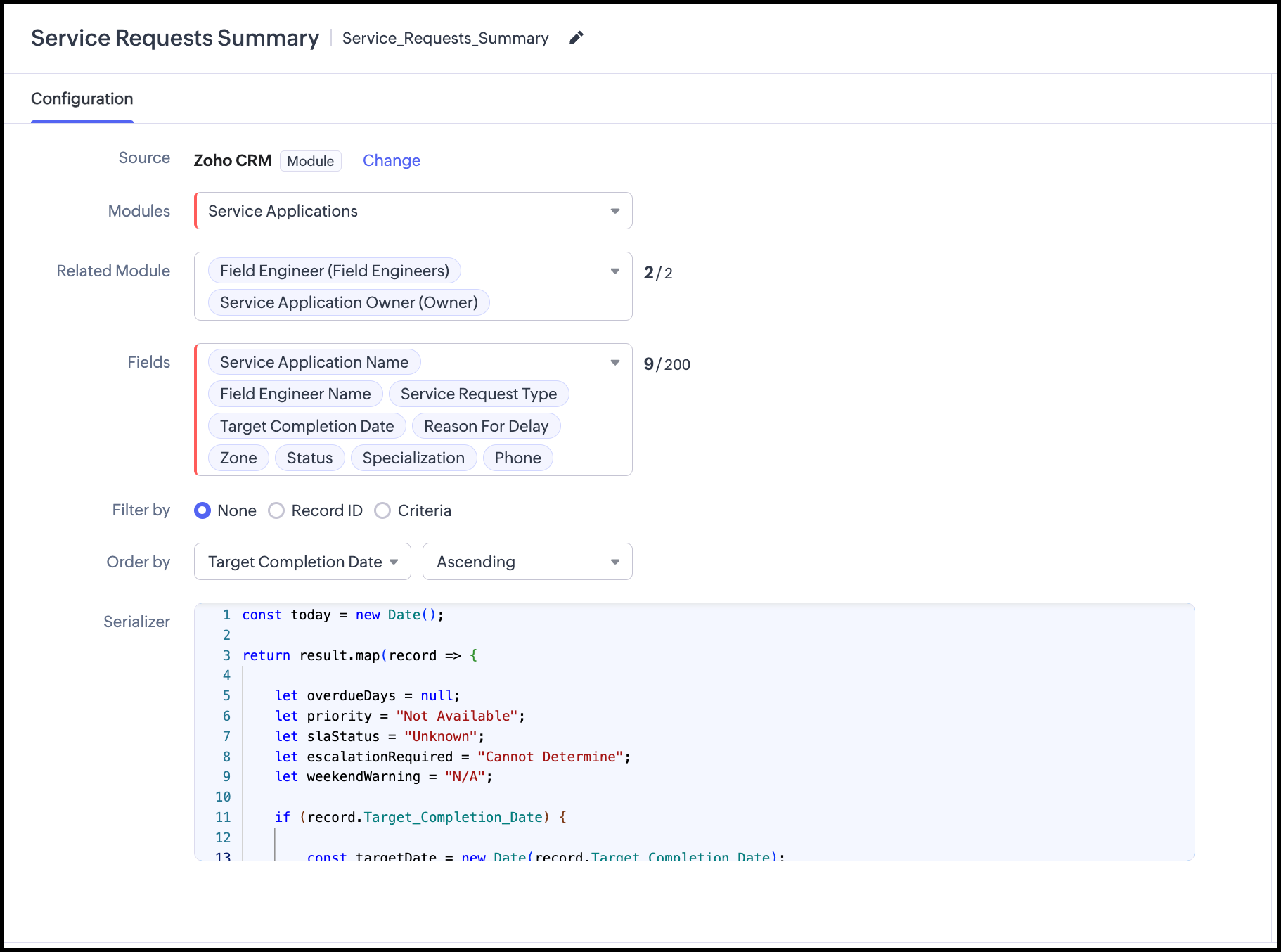Select the Criteria filter radio button

[382, 510]
